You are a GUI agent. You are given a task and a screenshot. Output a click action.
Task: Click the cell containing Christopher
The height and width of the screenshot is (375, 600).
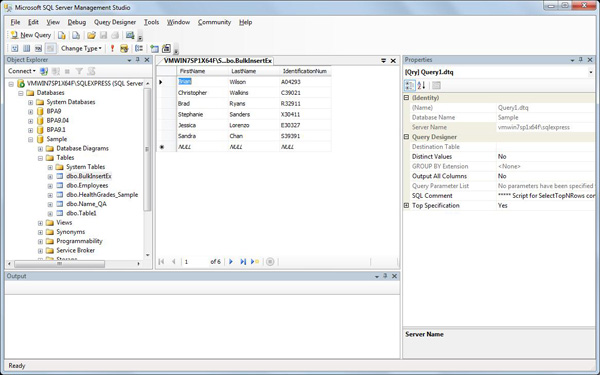tap(202, 93)
